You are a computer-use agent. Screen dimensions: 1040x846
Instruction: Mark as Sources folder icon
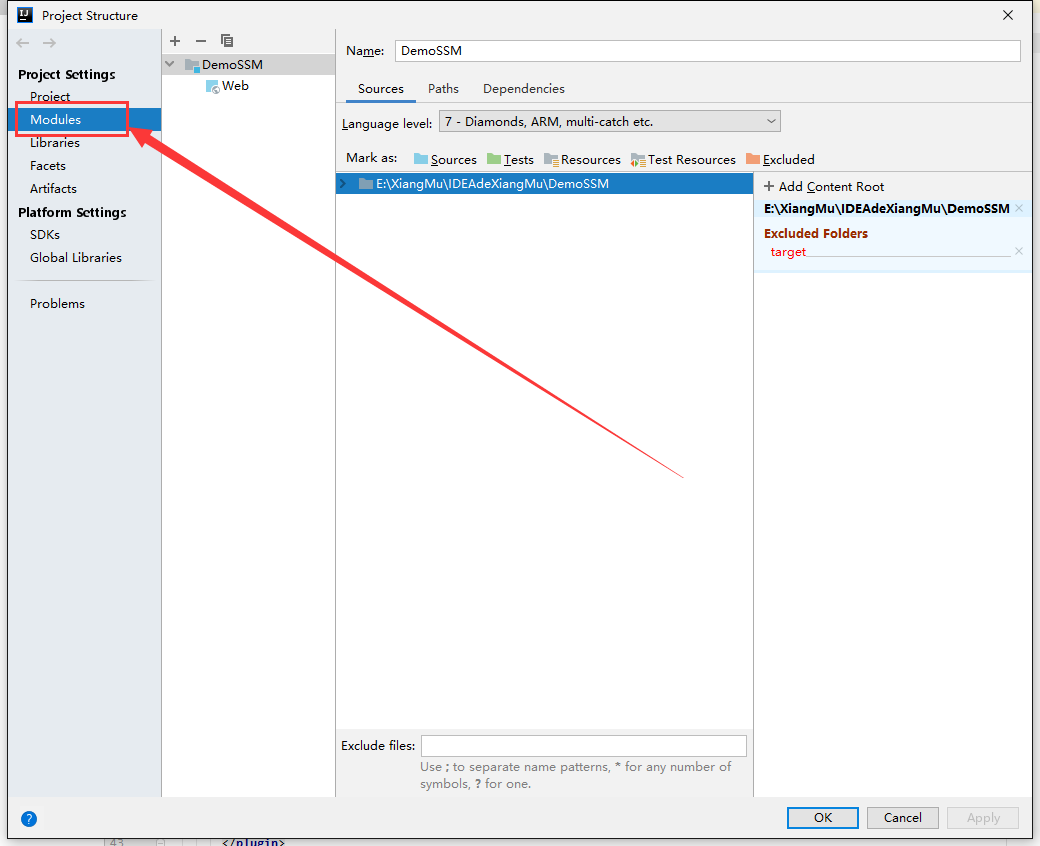421,159
